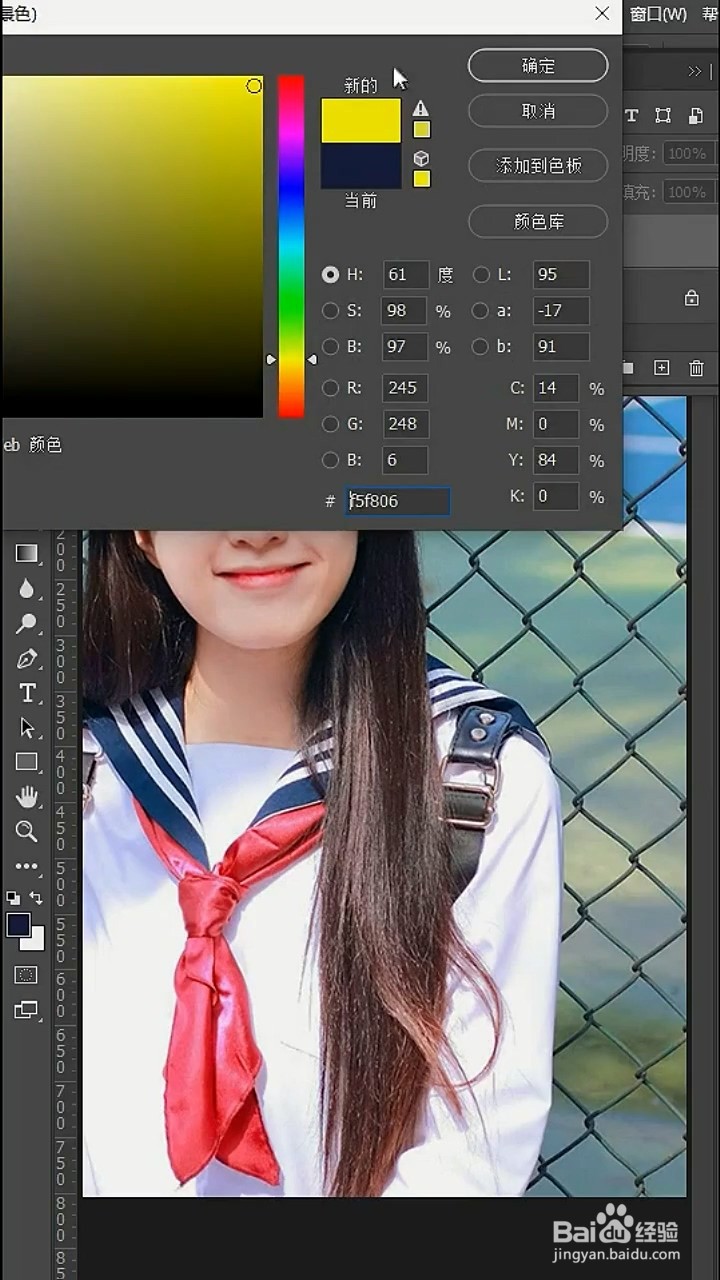Click the saturation-brightness color field
The height and width of the screenshot is (1280, 720).
[x=132, y=246]
